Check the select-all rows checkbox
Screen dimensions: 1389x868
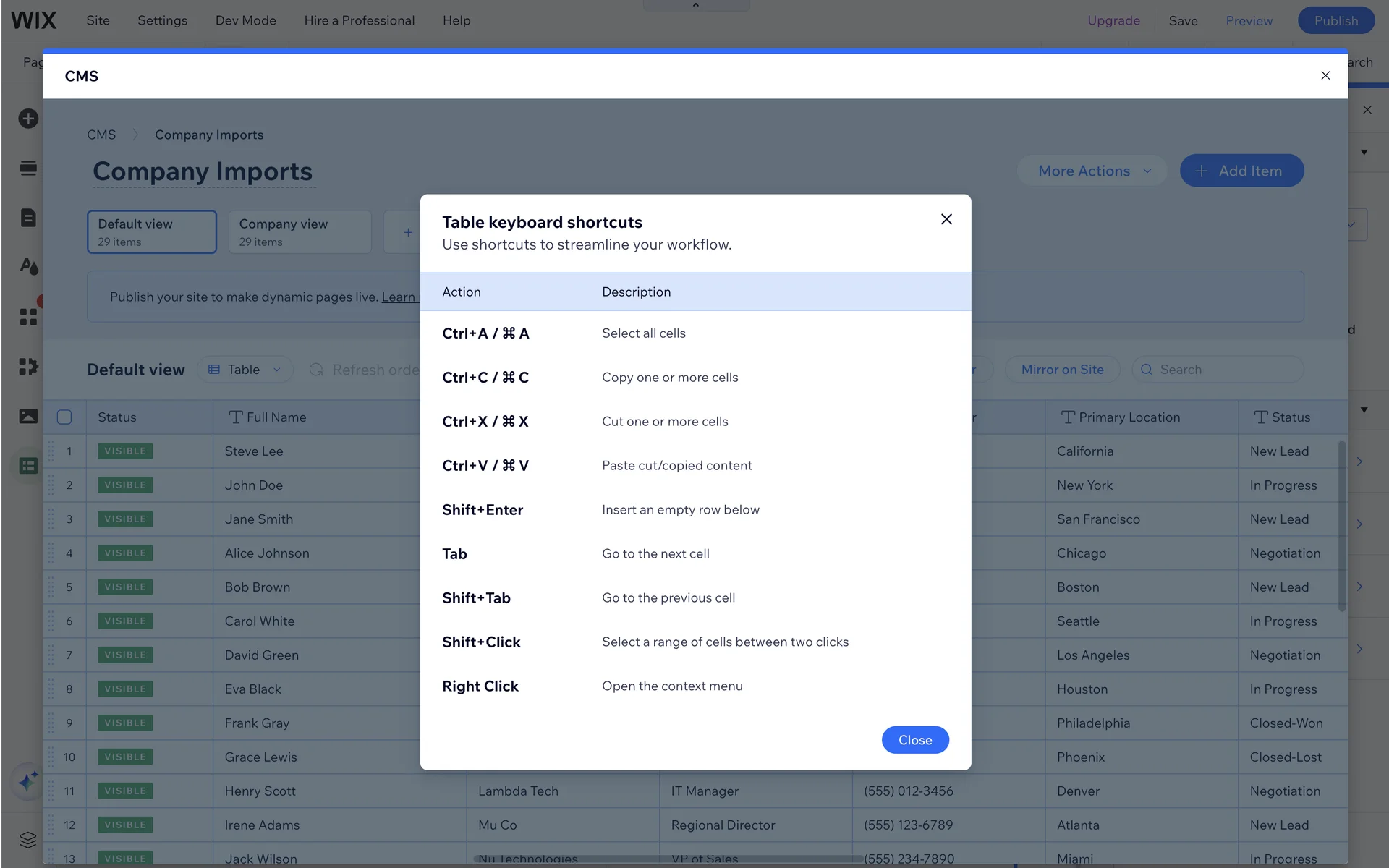tap(64, 417)
